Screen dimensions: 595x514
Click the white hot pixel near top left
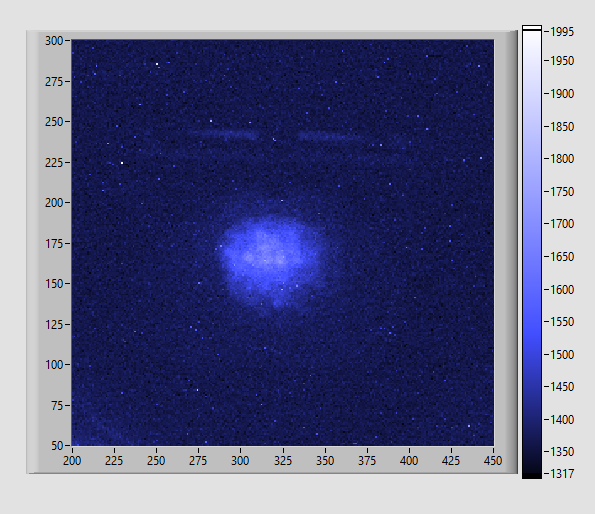click(157, 64)
